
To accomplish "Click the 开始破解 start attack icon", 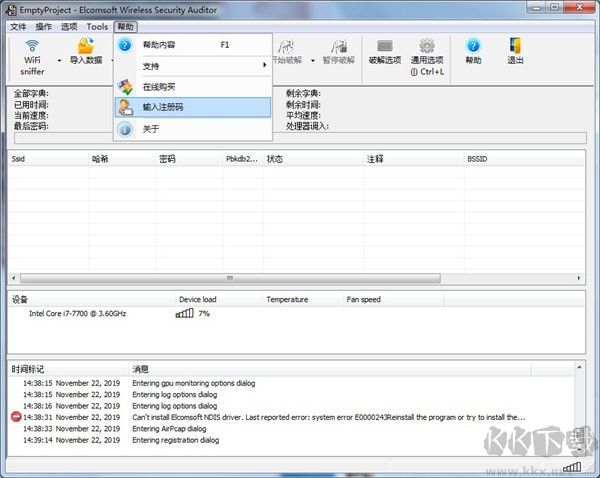I will pos(286,47).
